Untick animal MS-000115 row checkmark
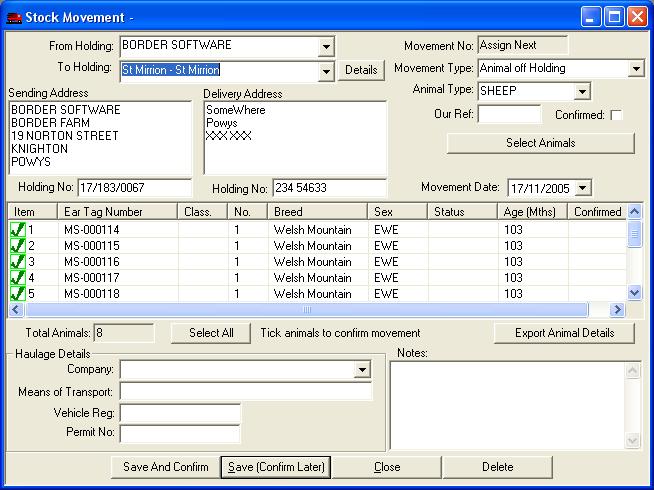 pyautogui.click(x=18, y=246)
